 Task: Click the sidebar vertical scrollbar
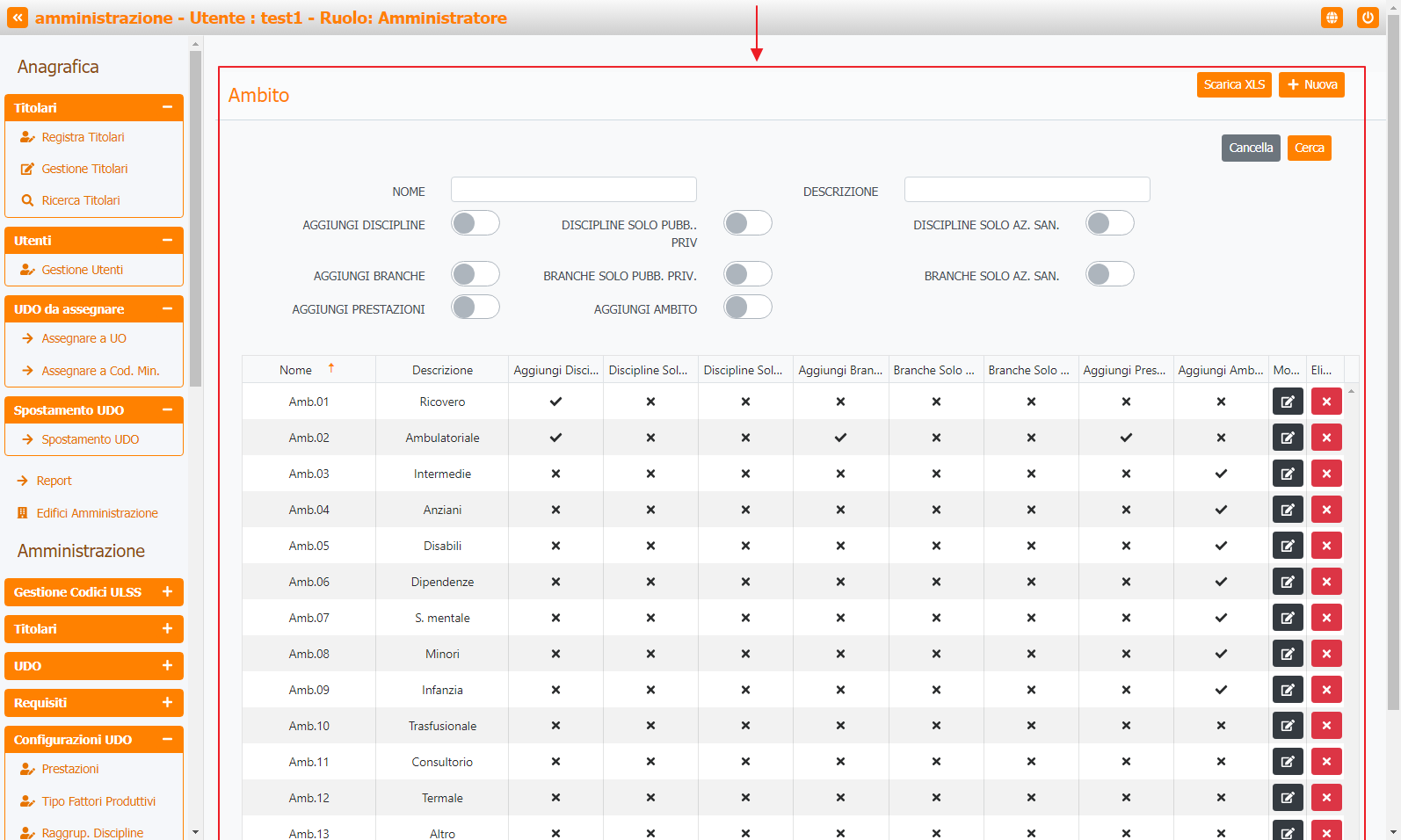point(195,220)
